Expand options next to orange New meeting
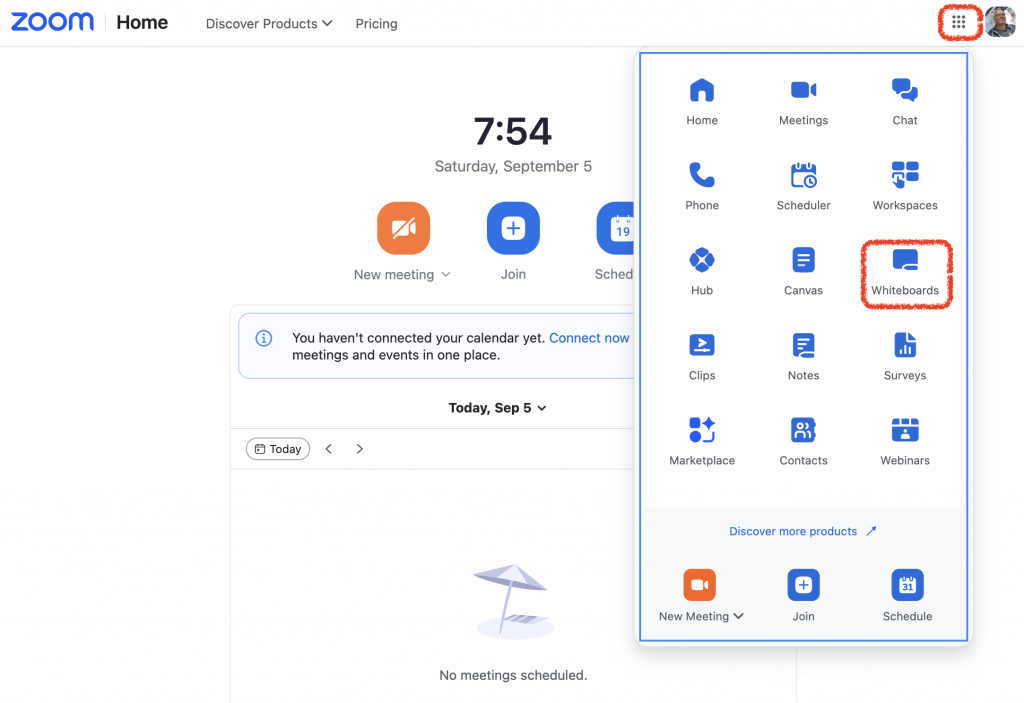1024x703 pixels. pos(446,274)
